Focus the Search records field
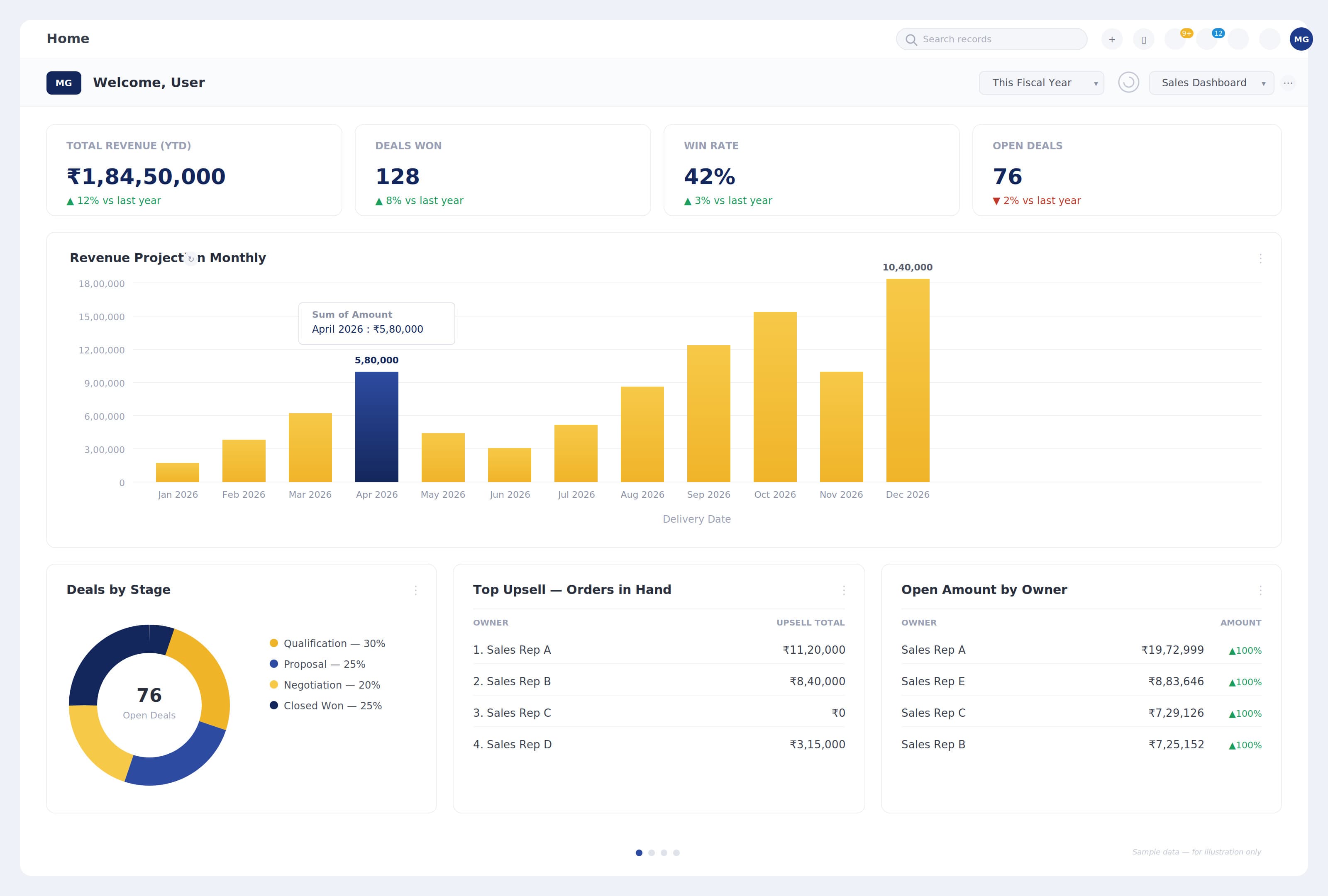Viewport: 1328px width, 896px height. click(991, 39)
